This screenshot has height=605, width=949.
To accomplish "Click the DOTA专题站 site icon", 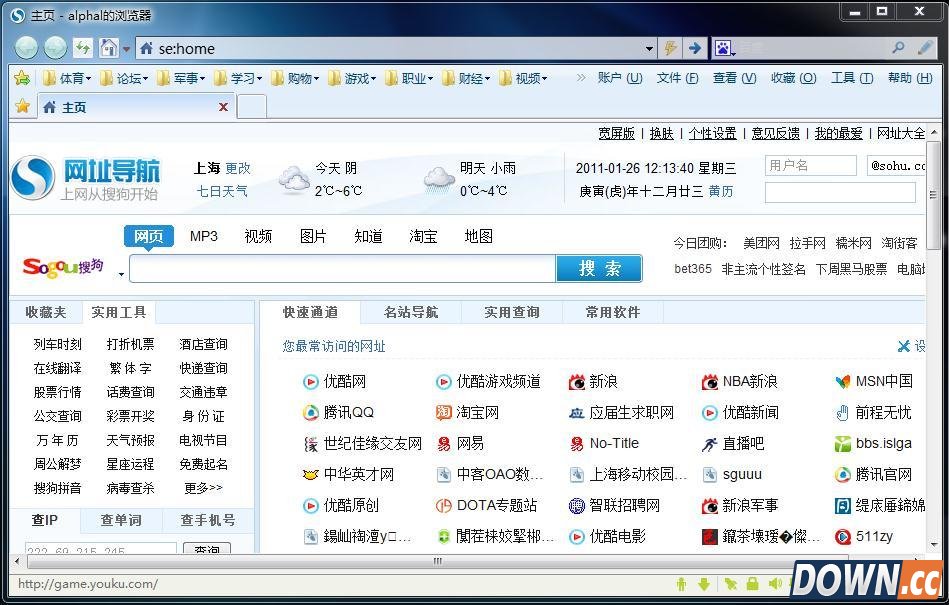I will [x=444, y=505].
